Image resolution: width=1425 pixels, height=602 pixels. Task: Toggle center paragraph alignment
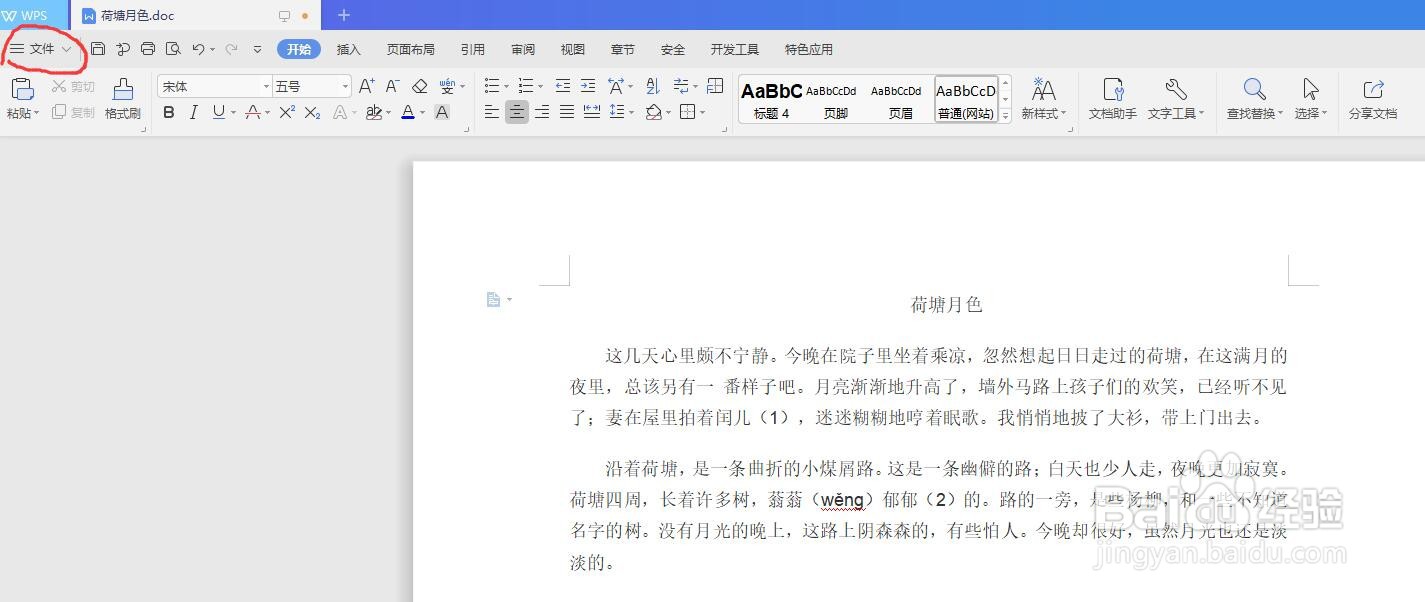(x=517, y=112)
